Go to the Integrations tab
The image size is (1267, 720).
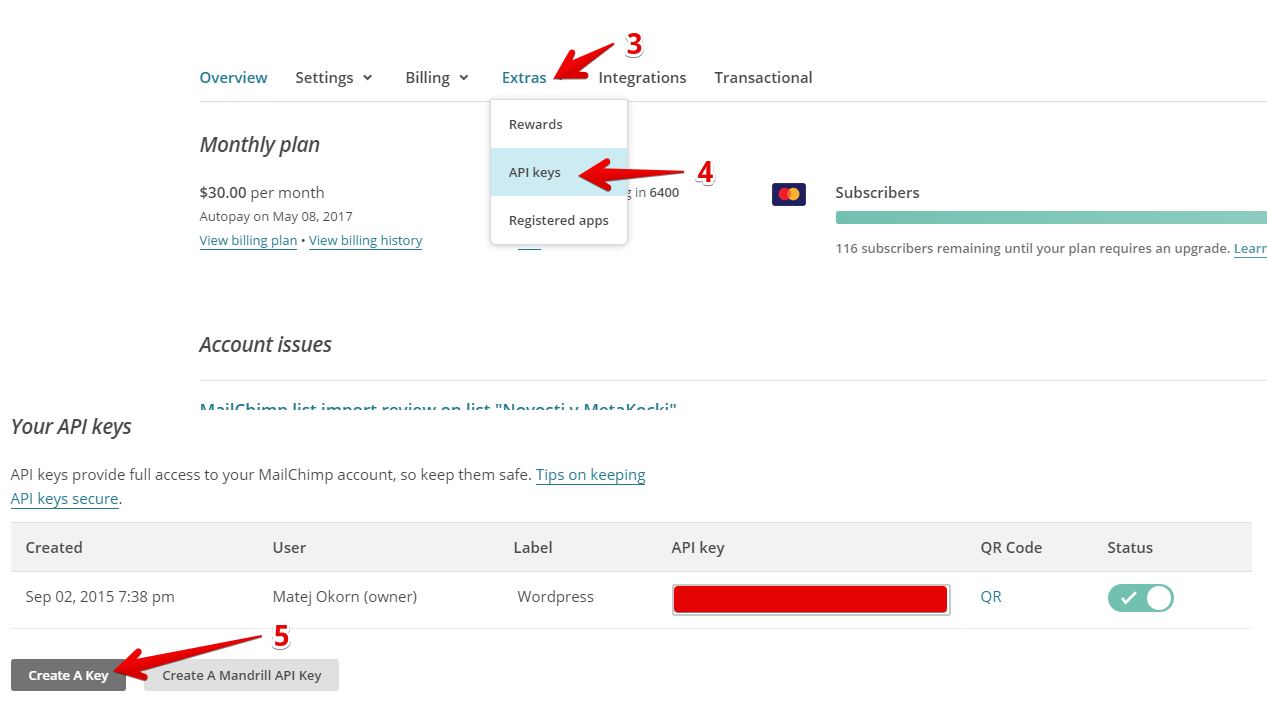pos(642,77)
